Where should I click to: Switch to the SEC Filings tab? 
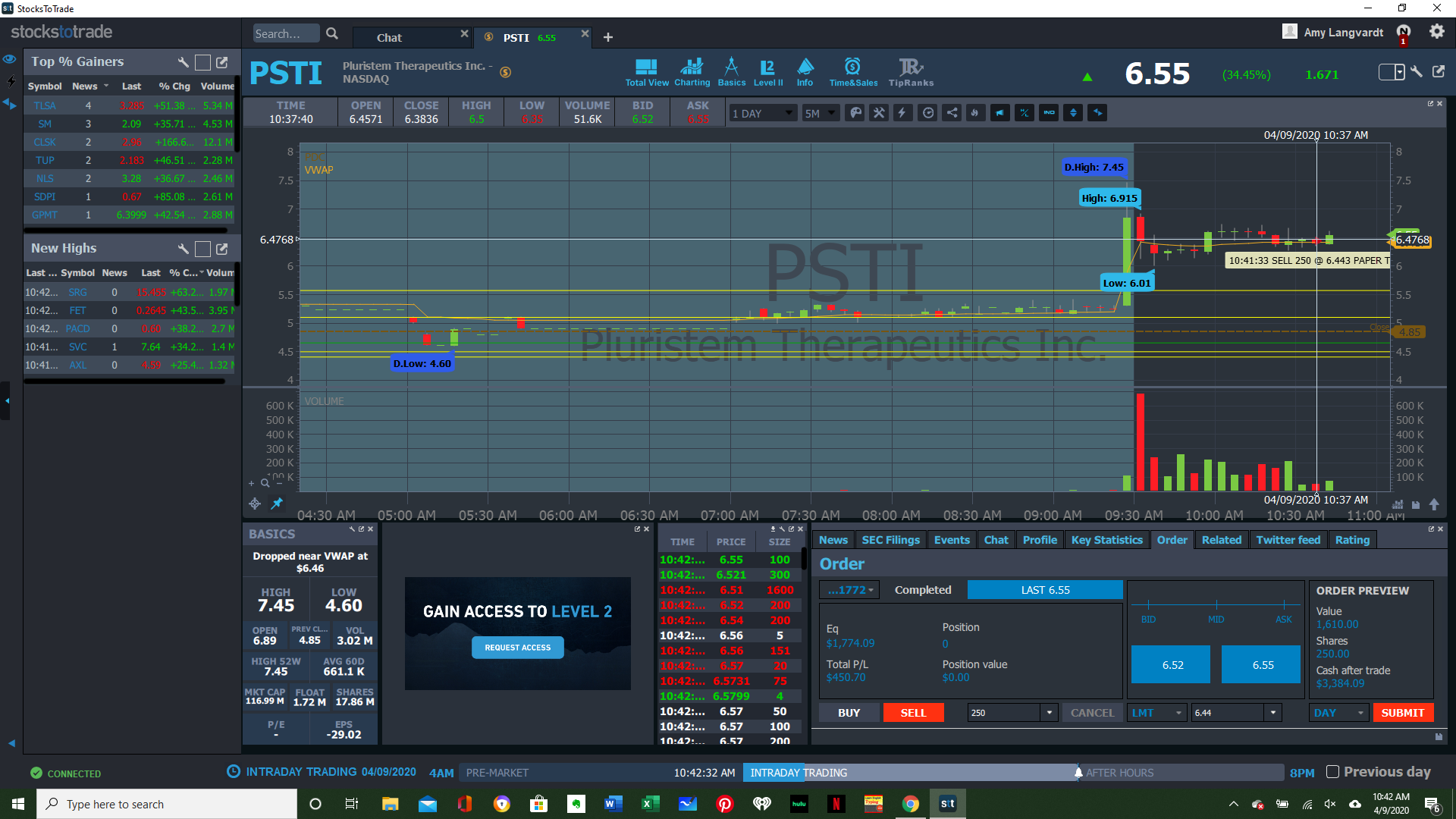coord(890,540)
